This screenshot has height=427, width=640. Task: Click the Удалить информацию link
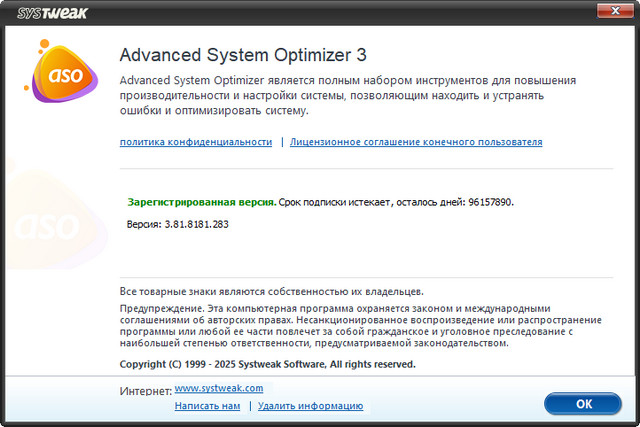[x=310, y=406]
